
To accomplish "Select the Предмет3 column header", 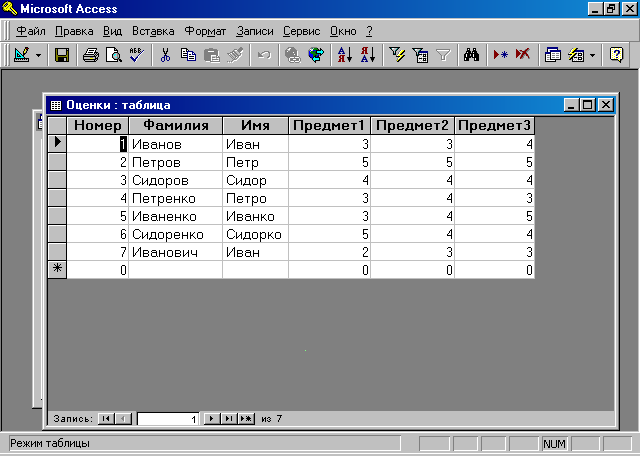I will click(494, 125).
